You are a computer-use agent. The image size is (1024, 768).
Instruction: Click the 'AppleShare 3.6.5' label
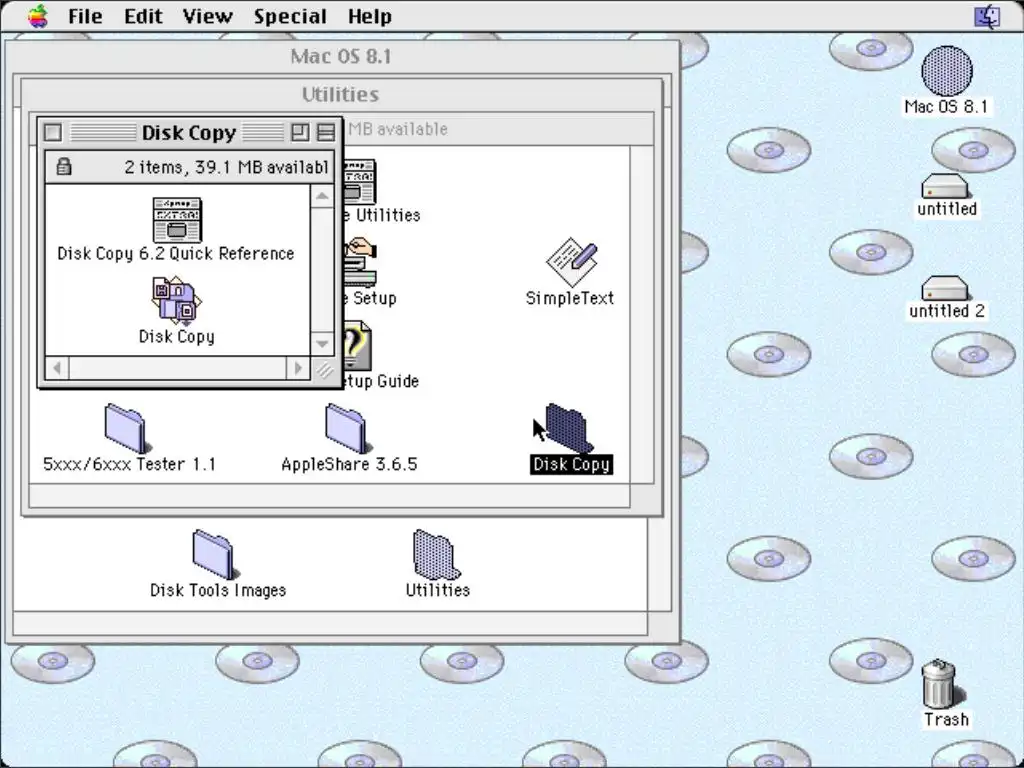tap(349, 464)
